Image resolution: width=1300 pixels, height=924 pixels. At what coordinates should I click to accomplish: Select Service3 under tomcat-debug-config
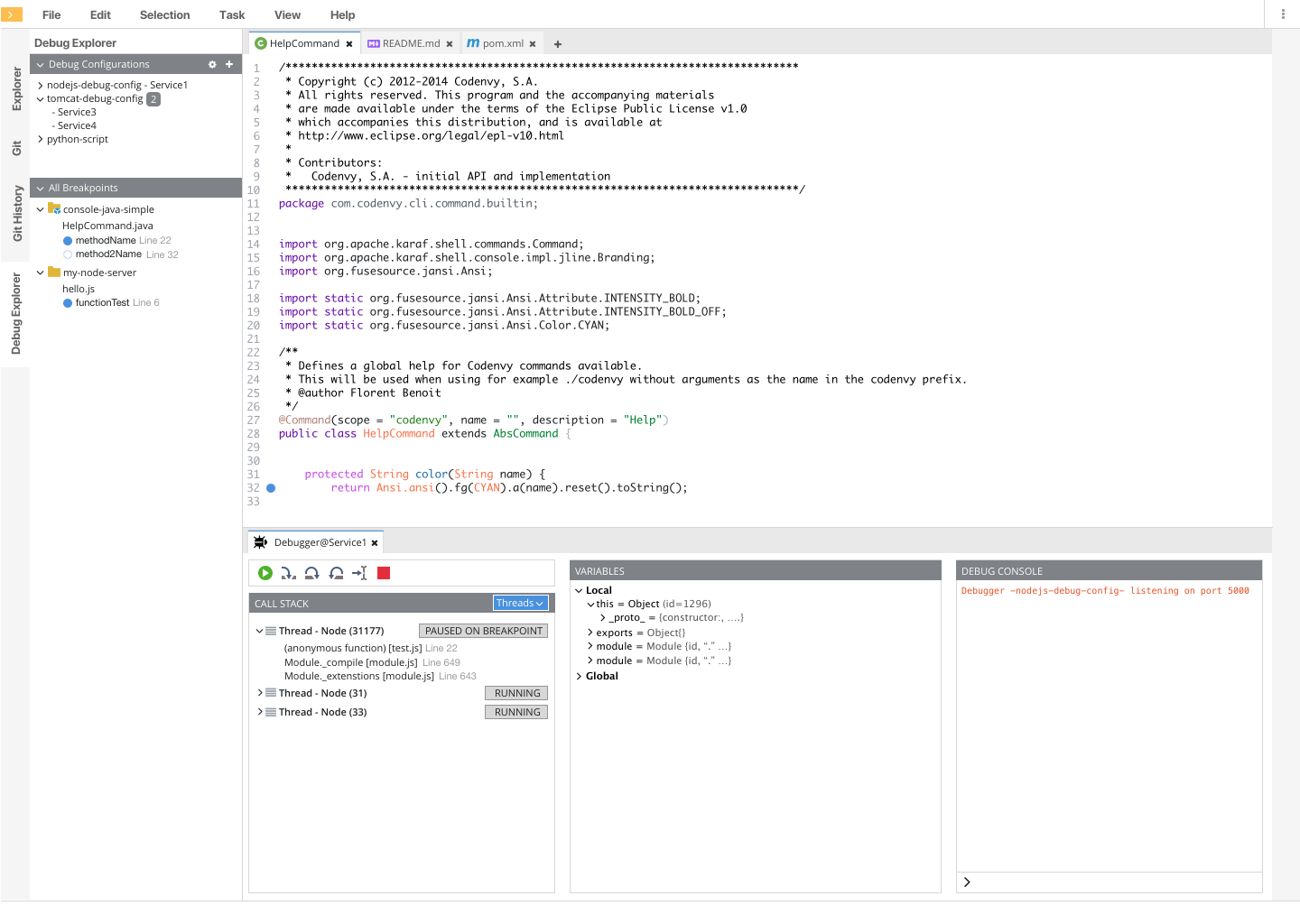[x=77, y=113]
